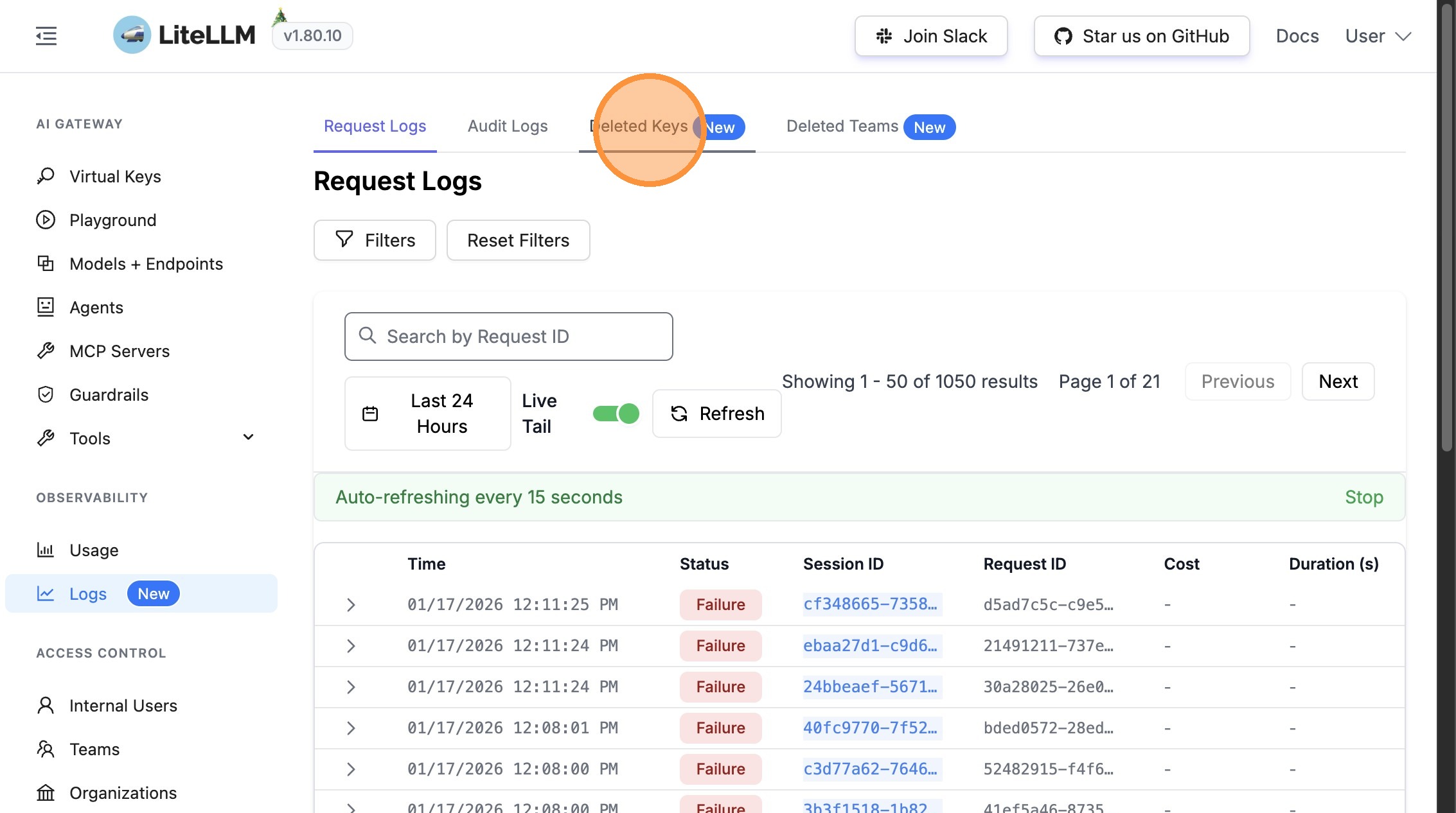This screenshot has height=813, width=1456.
Task: Switch to the Audit Logs tab
Action: coord(507,127)
